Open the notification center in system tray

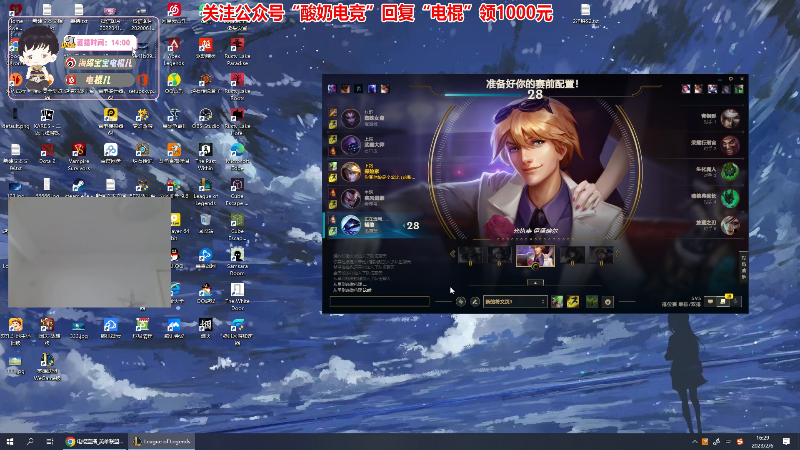(x=786, y=441)
